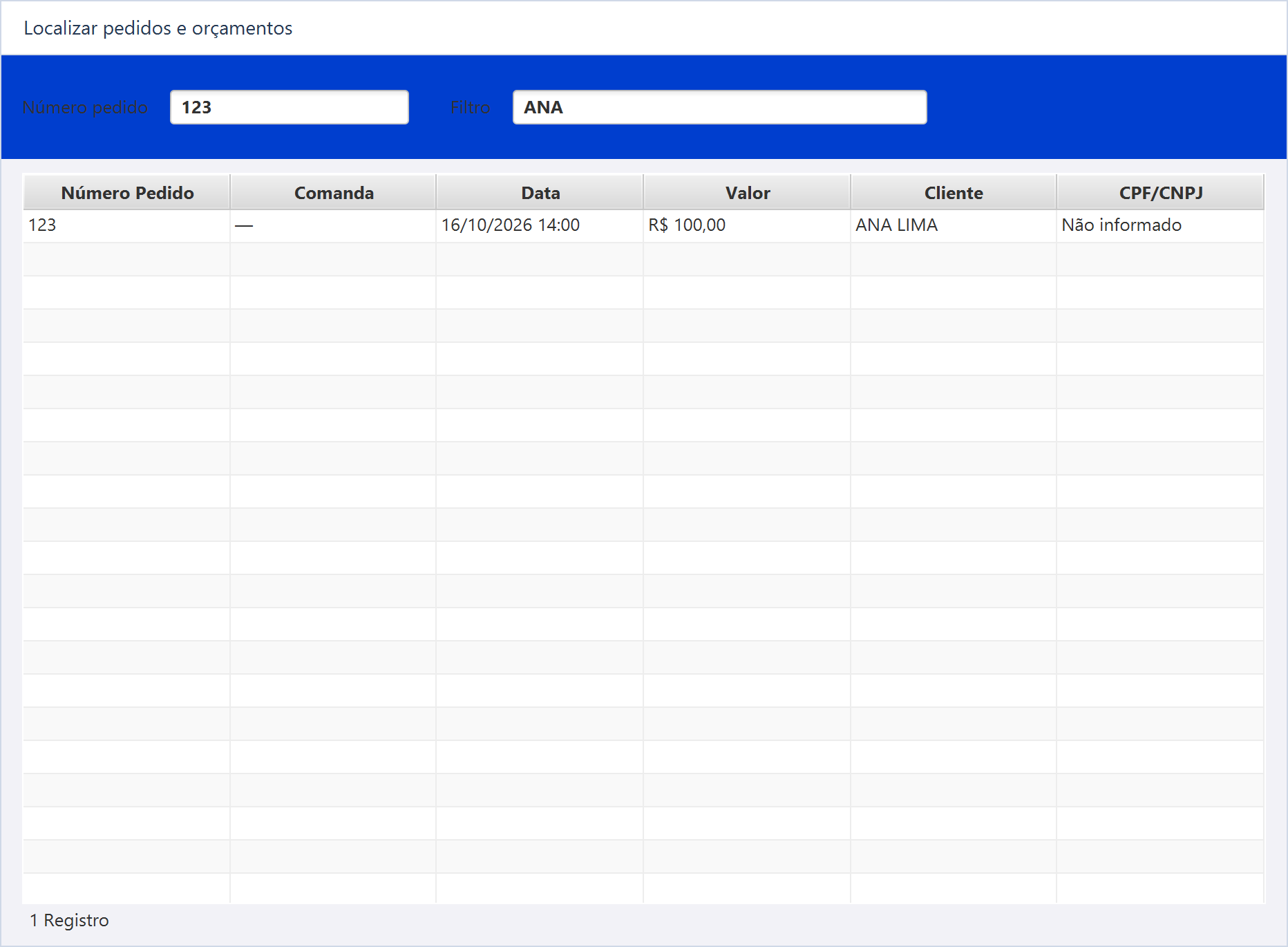Click the Número pedido input field
This screenshot has height=947, width=1288.
290,107
